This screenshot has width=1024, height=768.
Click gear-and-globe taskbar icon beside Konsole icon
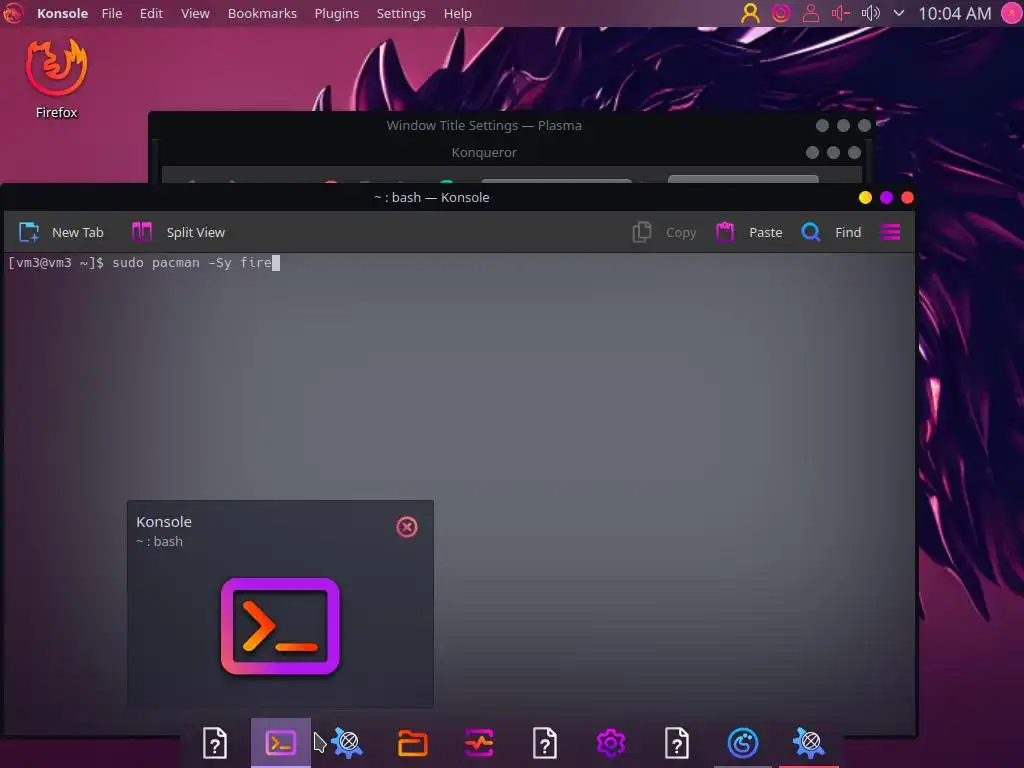(347, 743)
